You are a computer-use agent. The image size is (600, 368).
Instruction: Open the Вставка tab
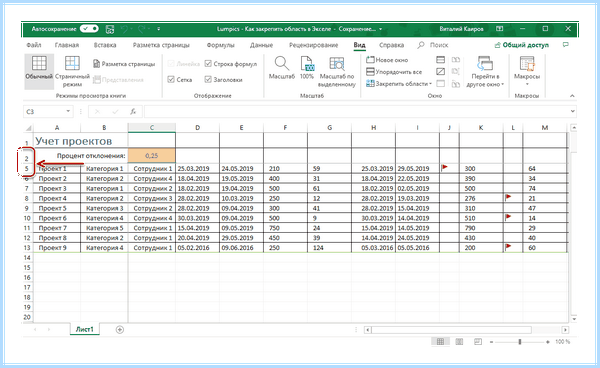[105, 45]
